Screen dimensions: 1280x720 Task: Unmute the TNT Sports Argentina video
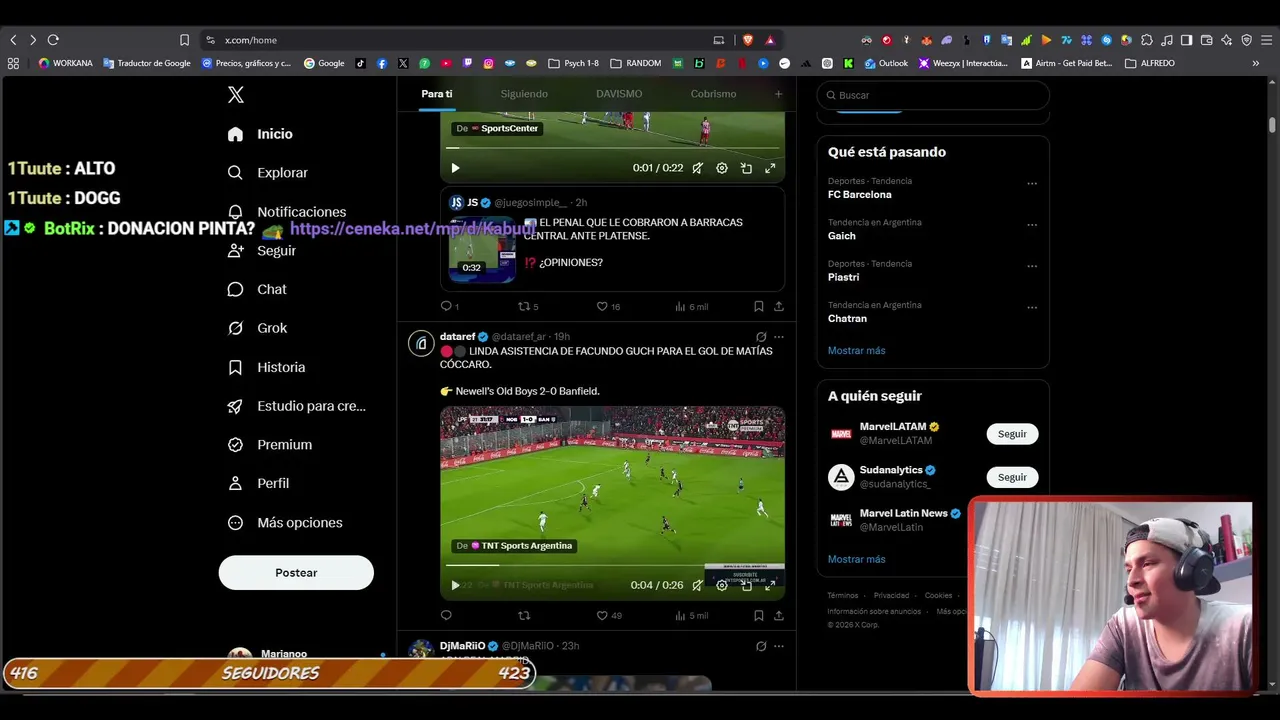click(x=698, y=586)
